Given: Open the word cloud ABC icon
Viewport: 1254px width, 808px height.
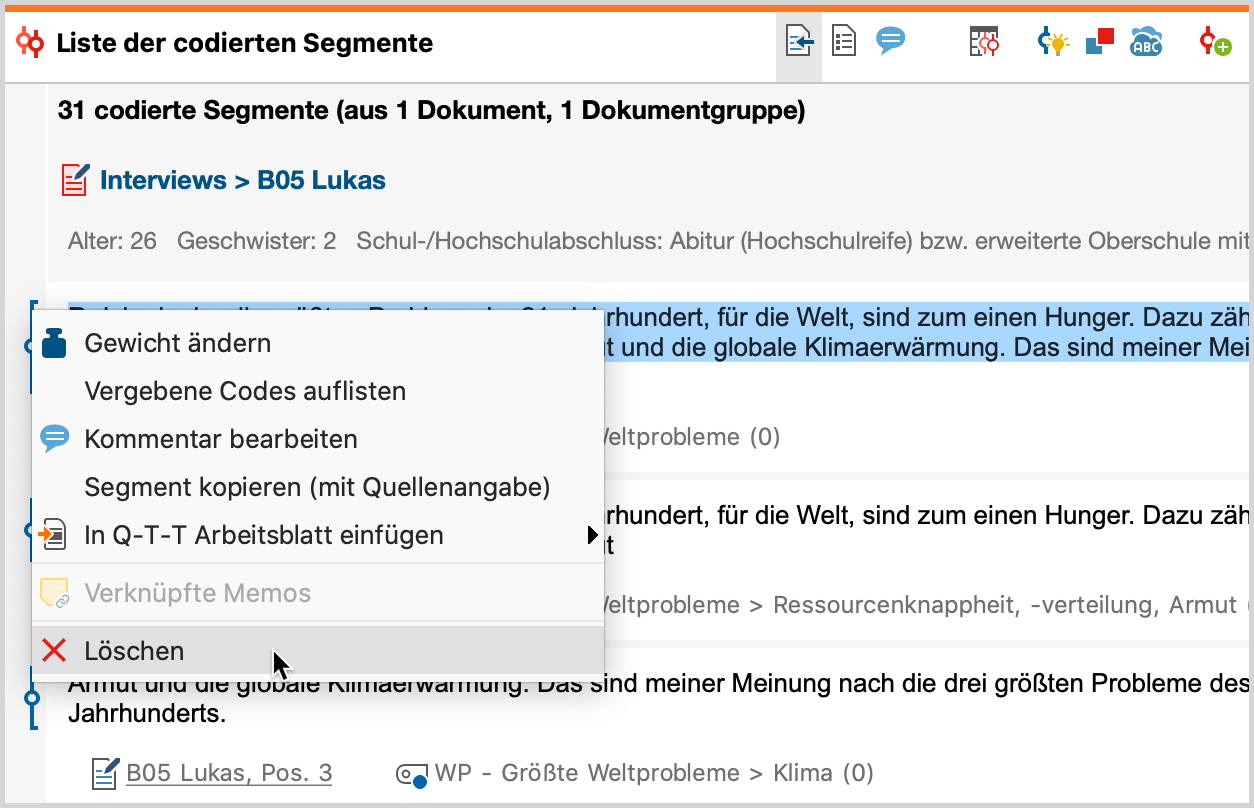Looking at the screenshot, I should pos(1146,42).
